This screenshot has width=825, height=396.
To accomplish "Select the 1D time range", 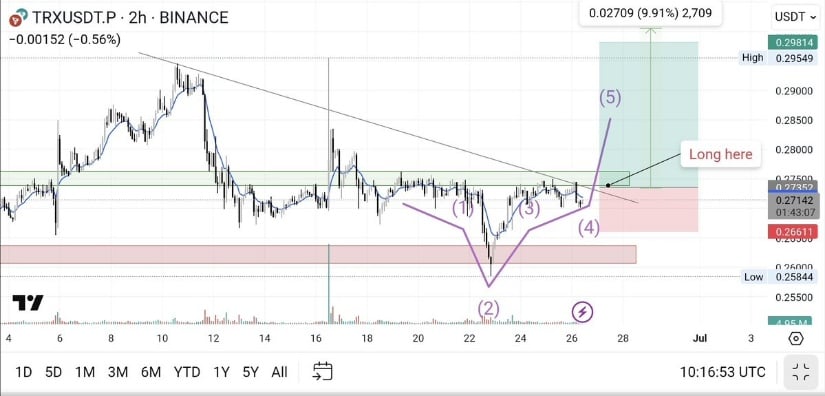I will (24, 372).
